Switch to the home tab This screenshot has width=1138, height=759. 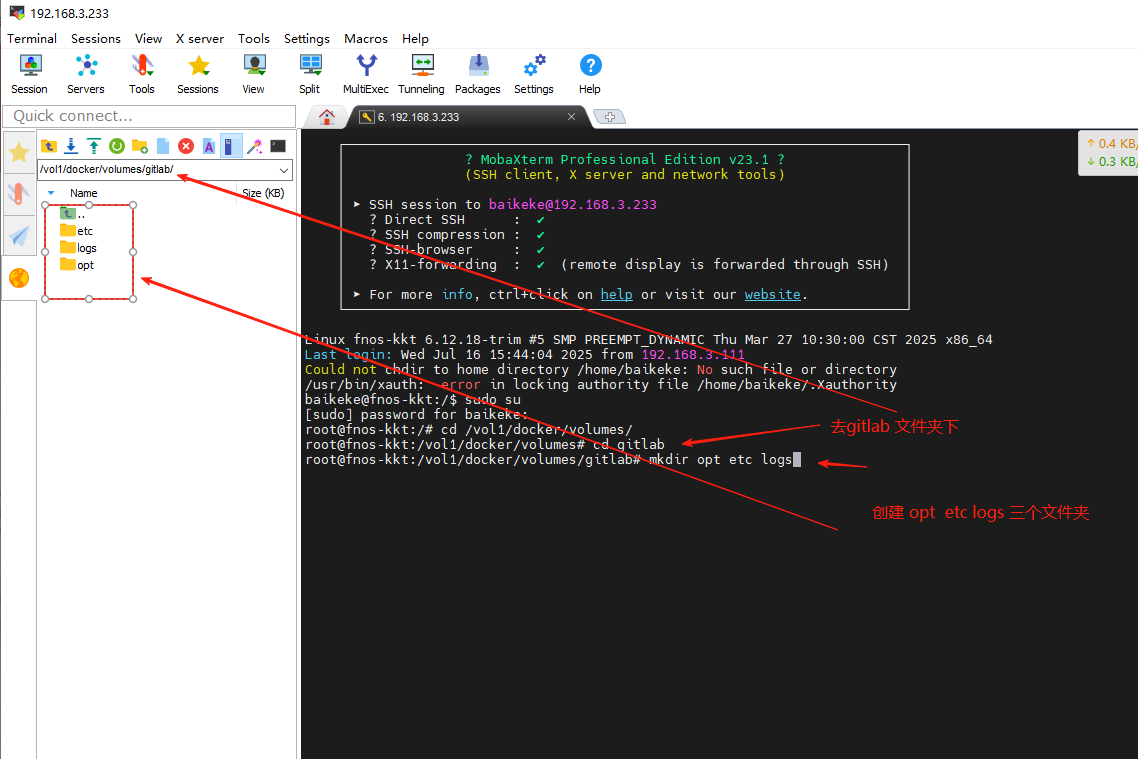pos(326,117)
